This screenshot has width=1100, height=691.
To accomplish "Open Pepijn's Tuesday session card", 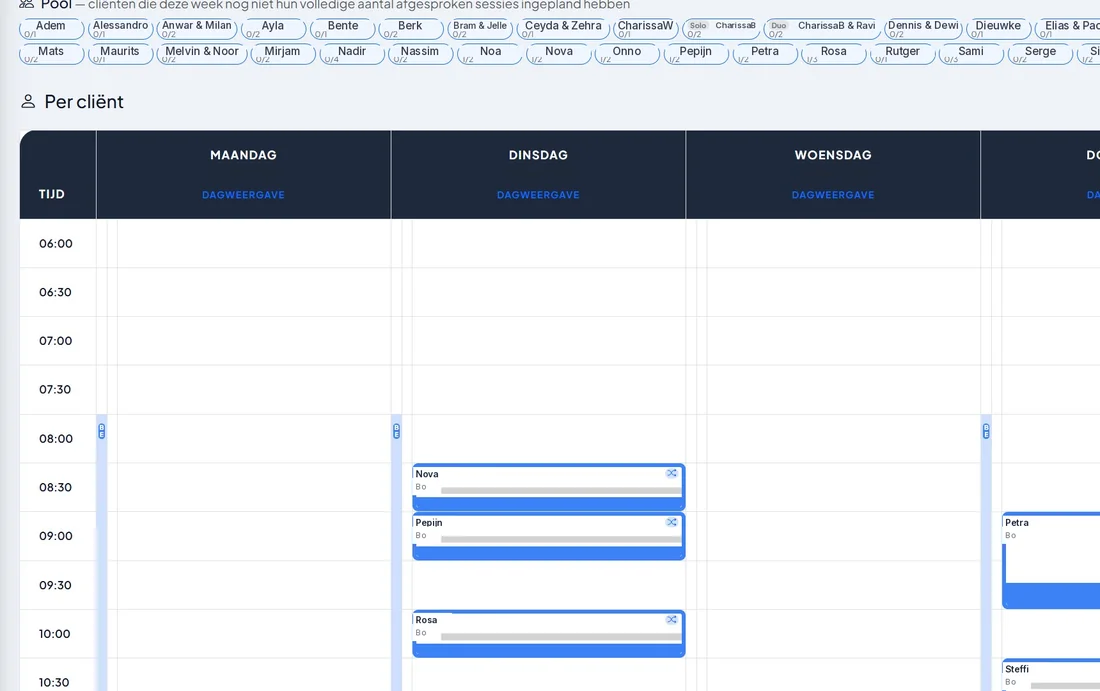I will (x=549, y=536).
